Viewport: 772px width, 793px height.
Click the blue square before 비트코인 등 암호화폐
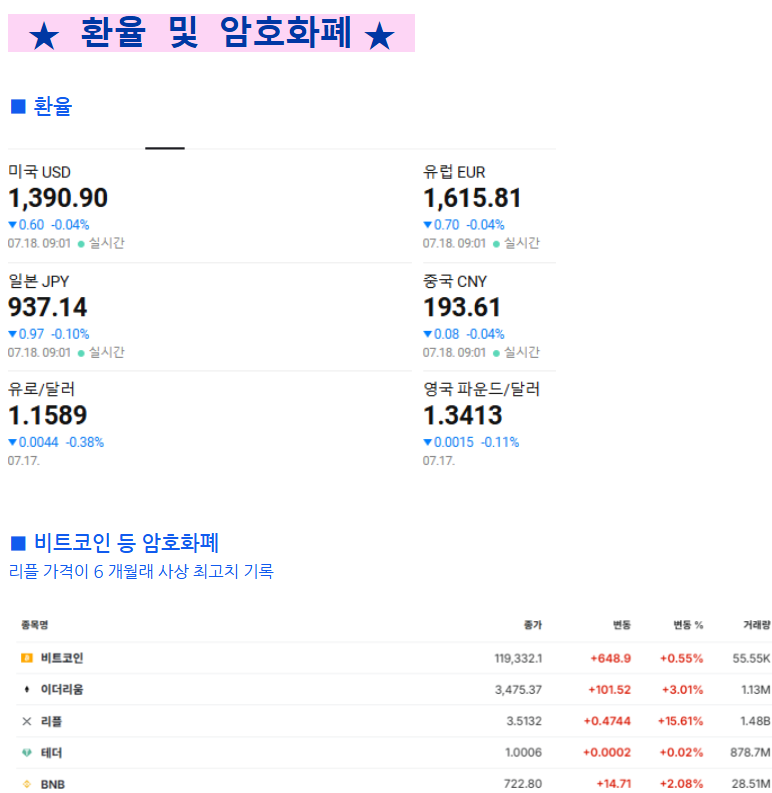[x=18, y=543]
